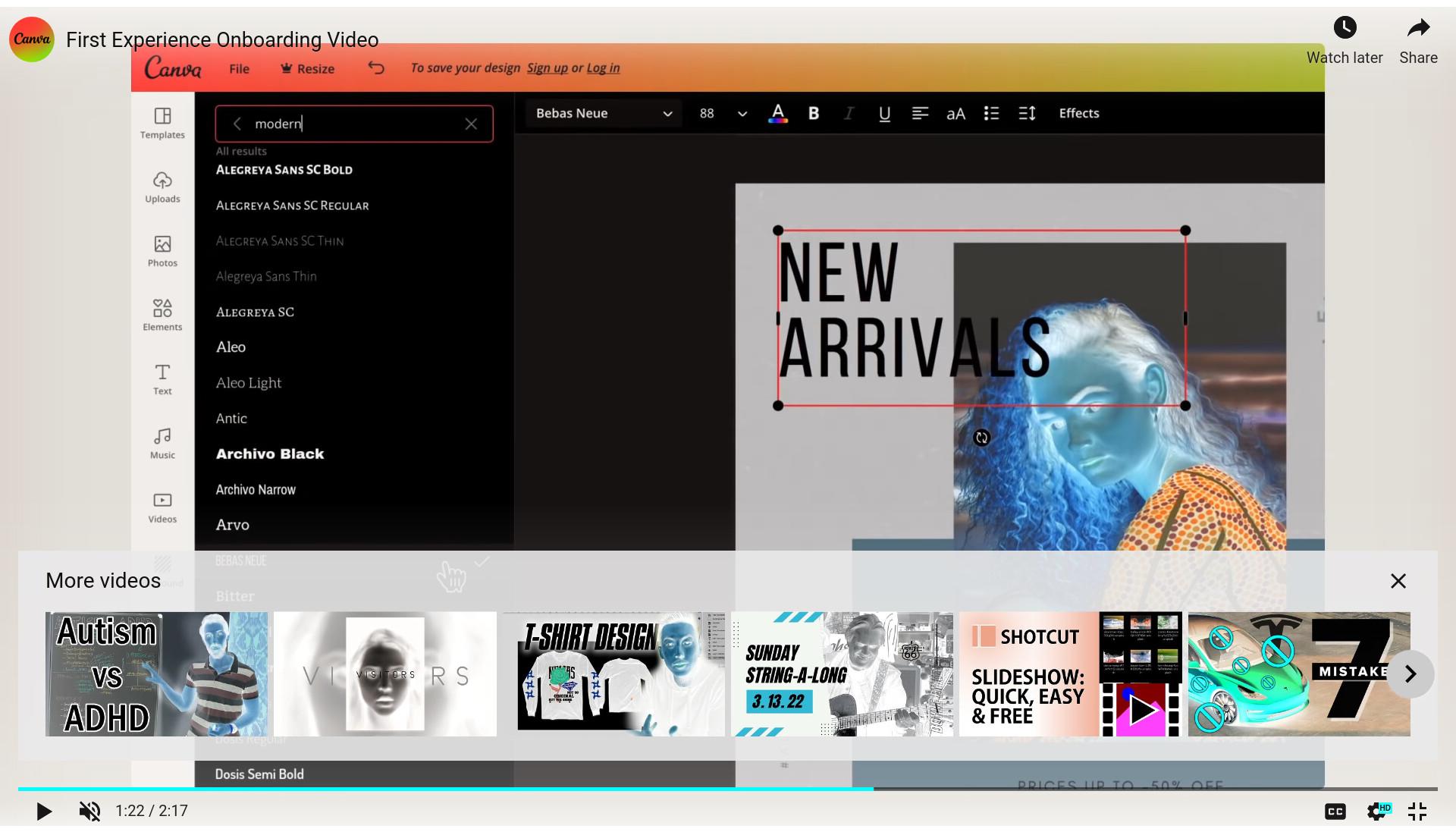
Task: Change text alignment
Action: click(x=920, y=113)
